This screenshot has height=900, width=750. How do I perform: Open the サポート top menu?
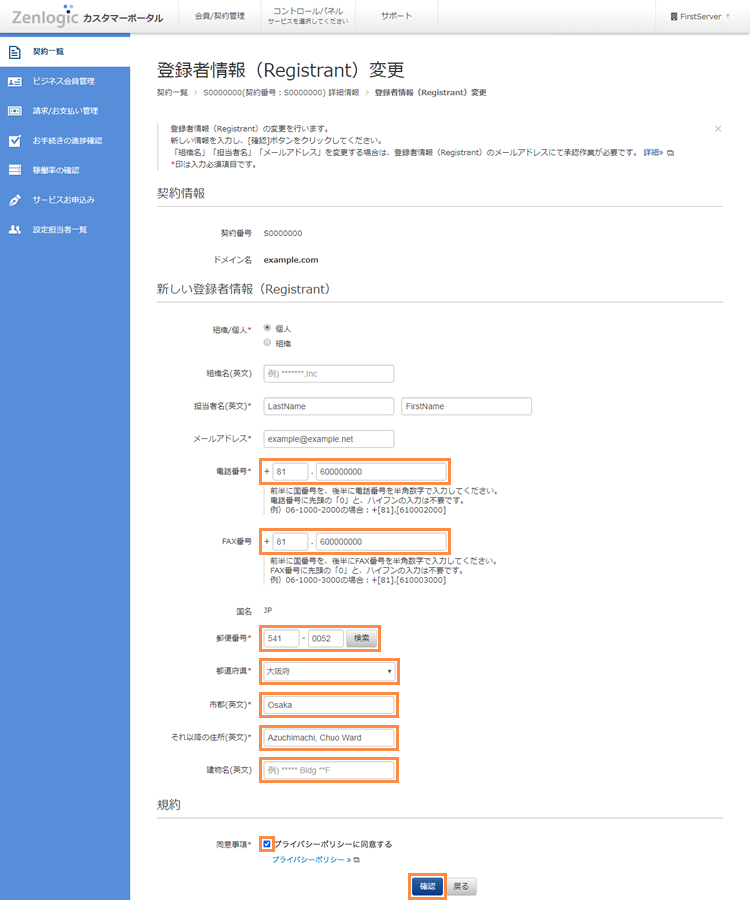coord(396,16)
